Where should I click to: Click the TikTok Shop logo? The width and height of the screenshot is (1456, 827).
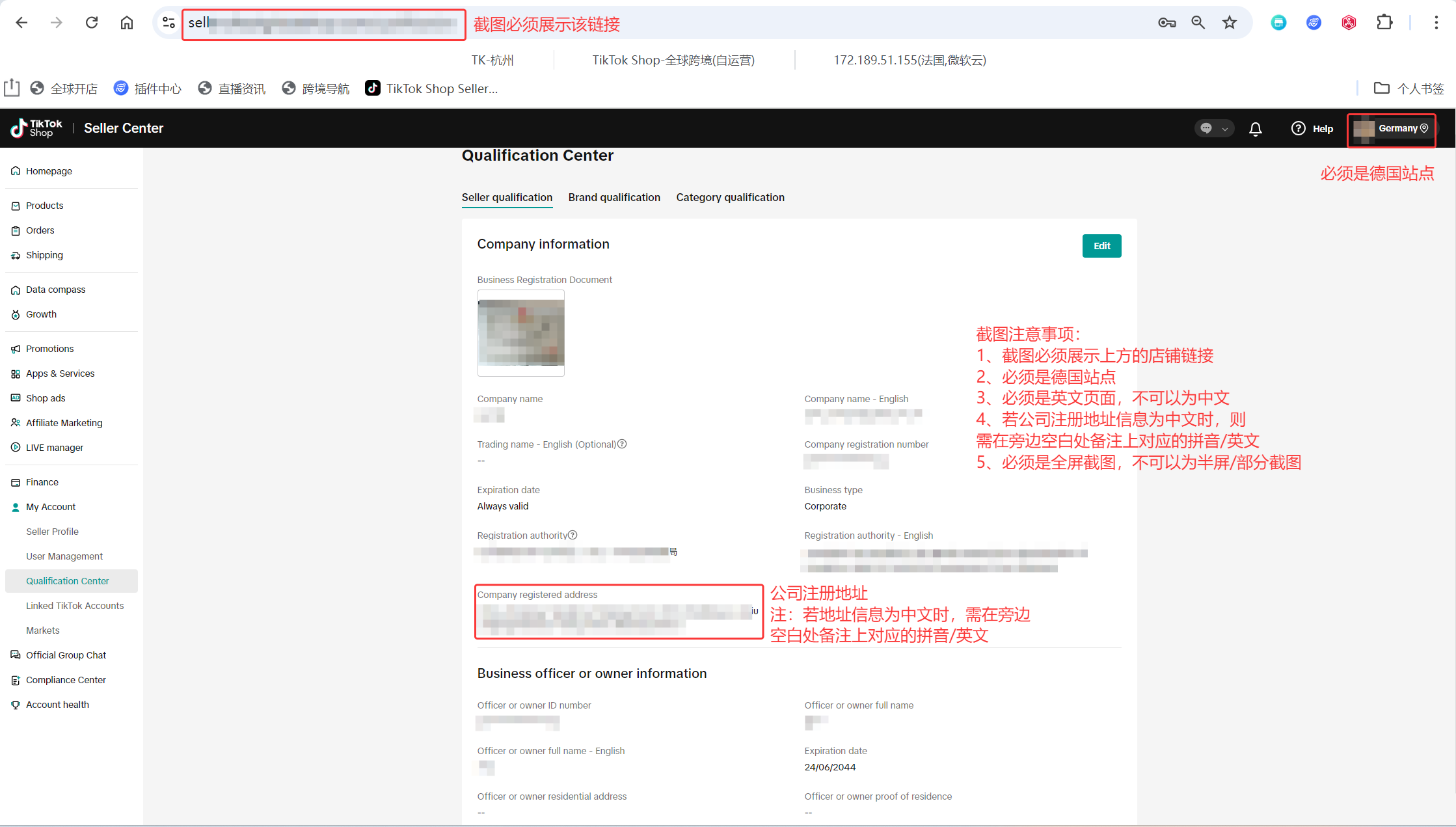(x=36, y=128)
